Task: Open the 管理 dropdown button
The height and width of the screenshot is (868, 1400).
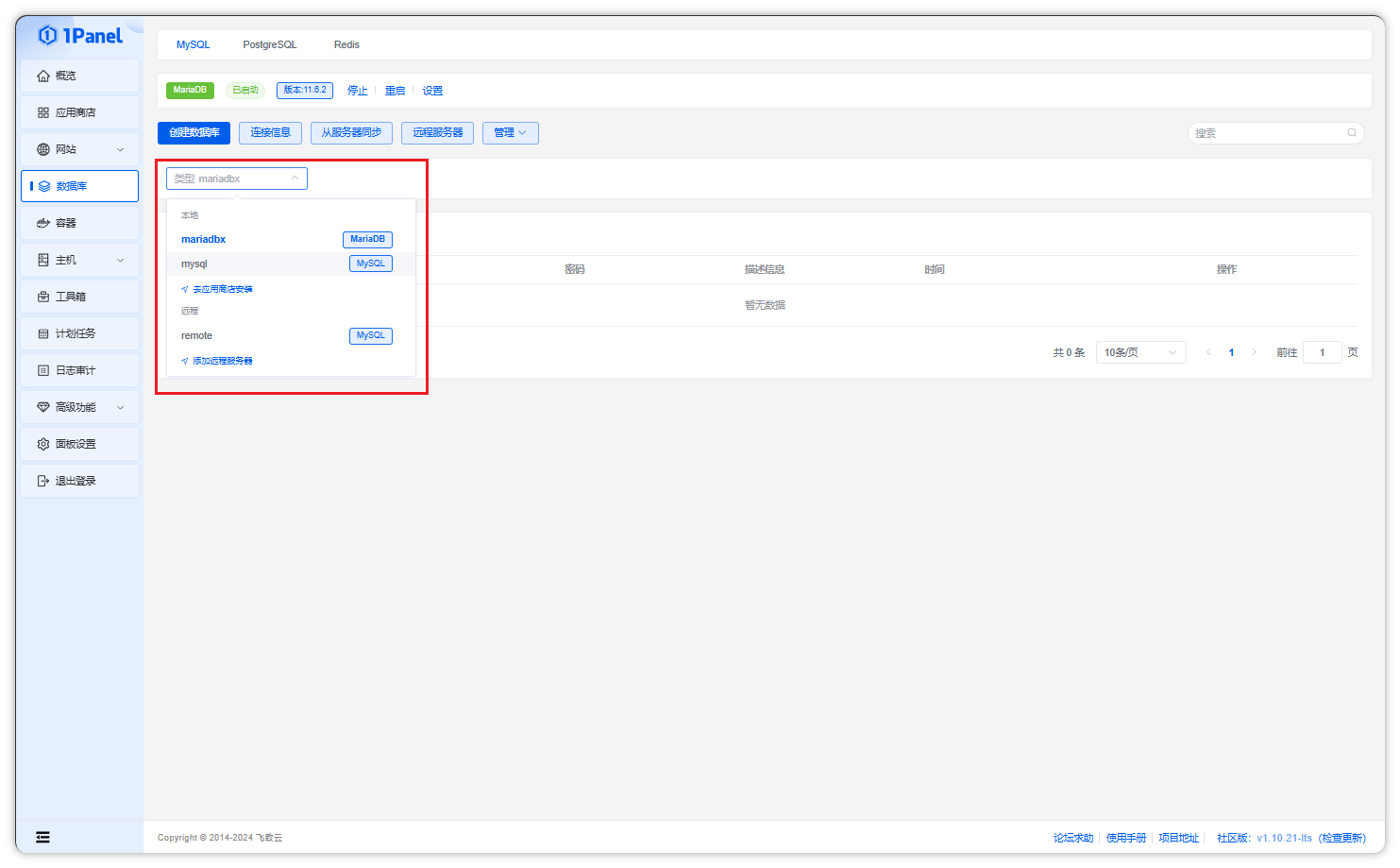Action: pyautogui.click(x=511, y=133)
